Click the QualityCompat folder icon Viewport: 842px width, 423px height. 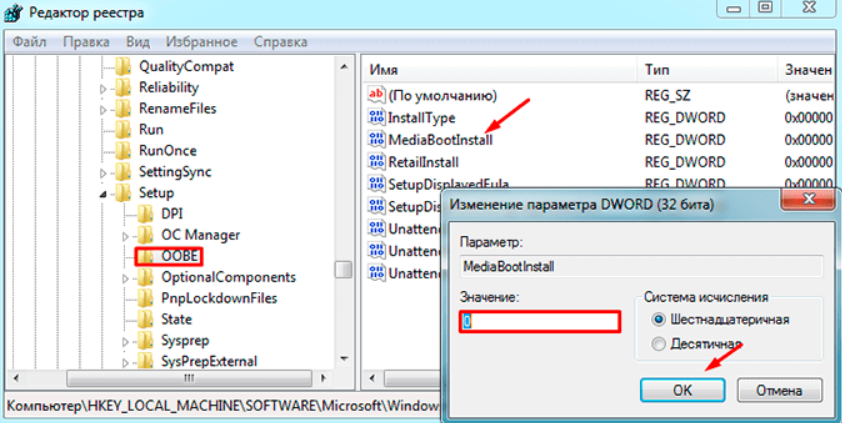pyautogui.click(x=123, y=66)
